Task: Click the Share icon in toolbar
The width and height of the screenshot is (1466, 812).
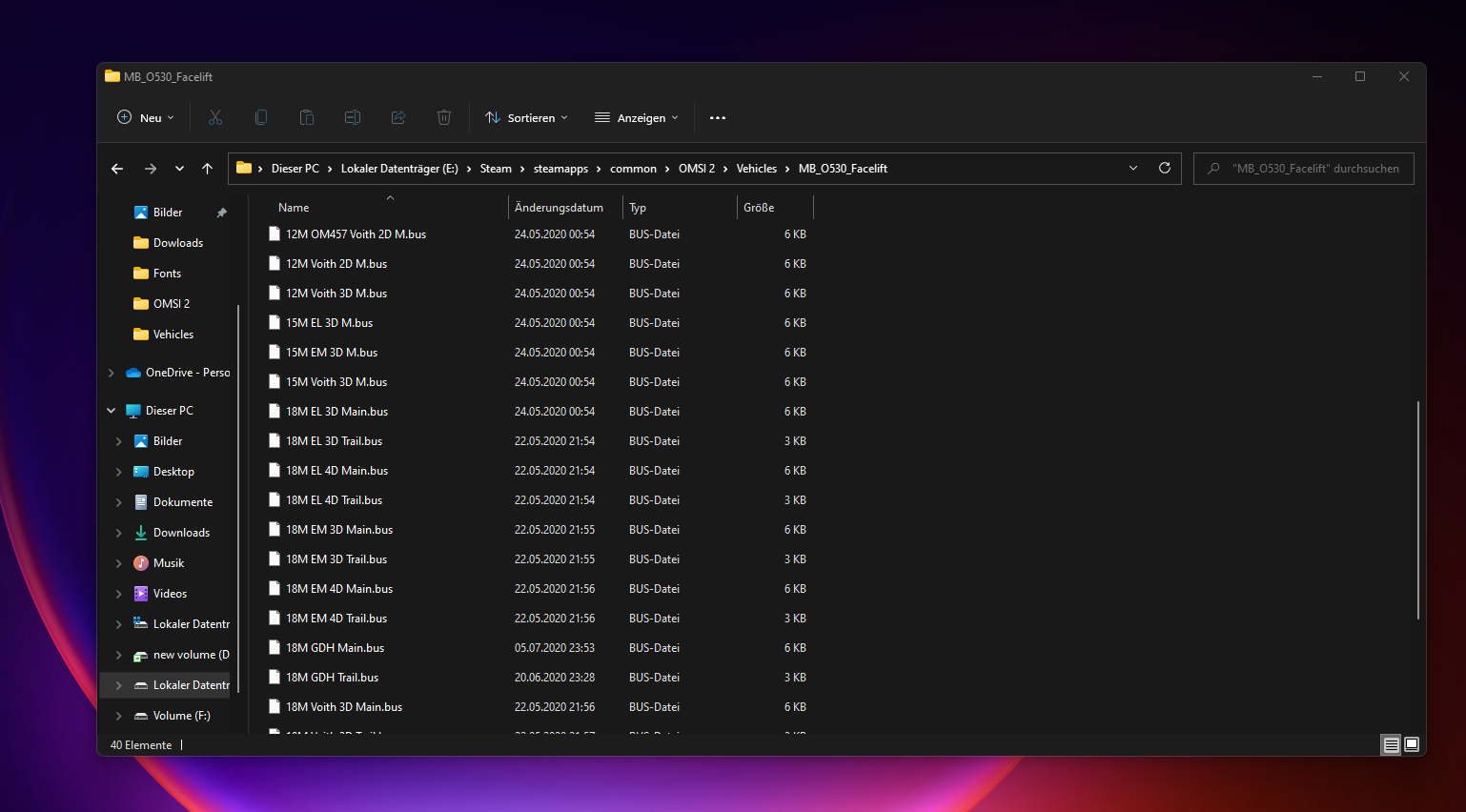Action: [398, 117]
